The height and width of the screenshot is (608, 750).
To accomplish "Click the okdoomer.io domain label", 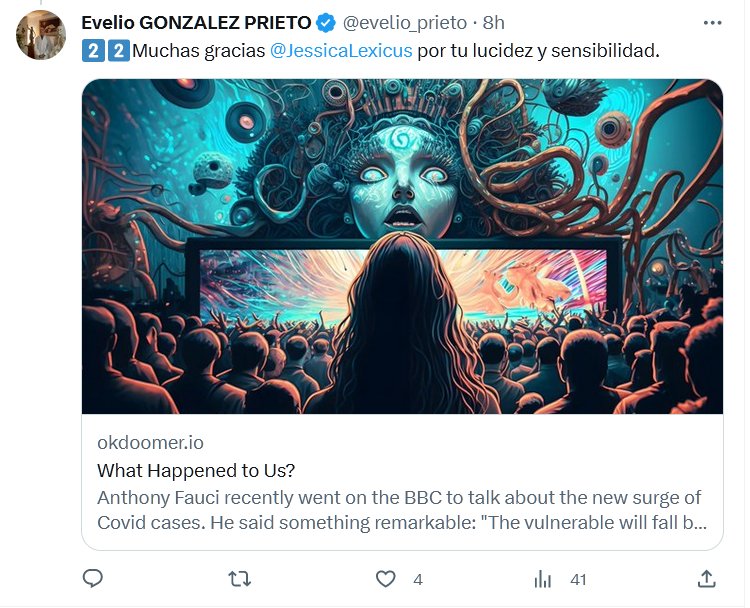I will pyautogui.click(x=150, y=442).
